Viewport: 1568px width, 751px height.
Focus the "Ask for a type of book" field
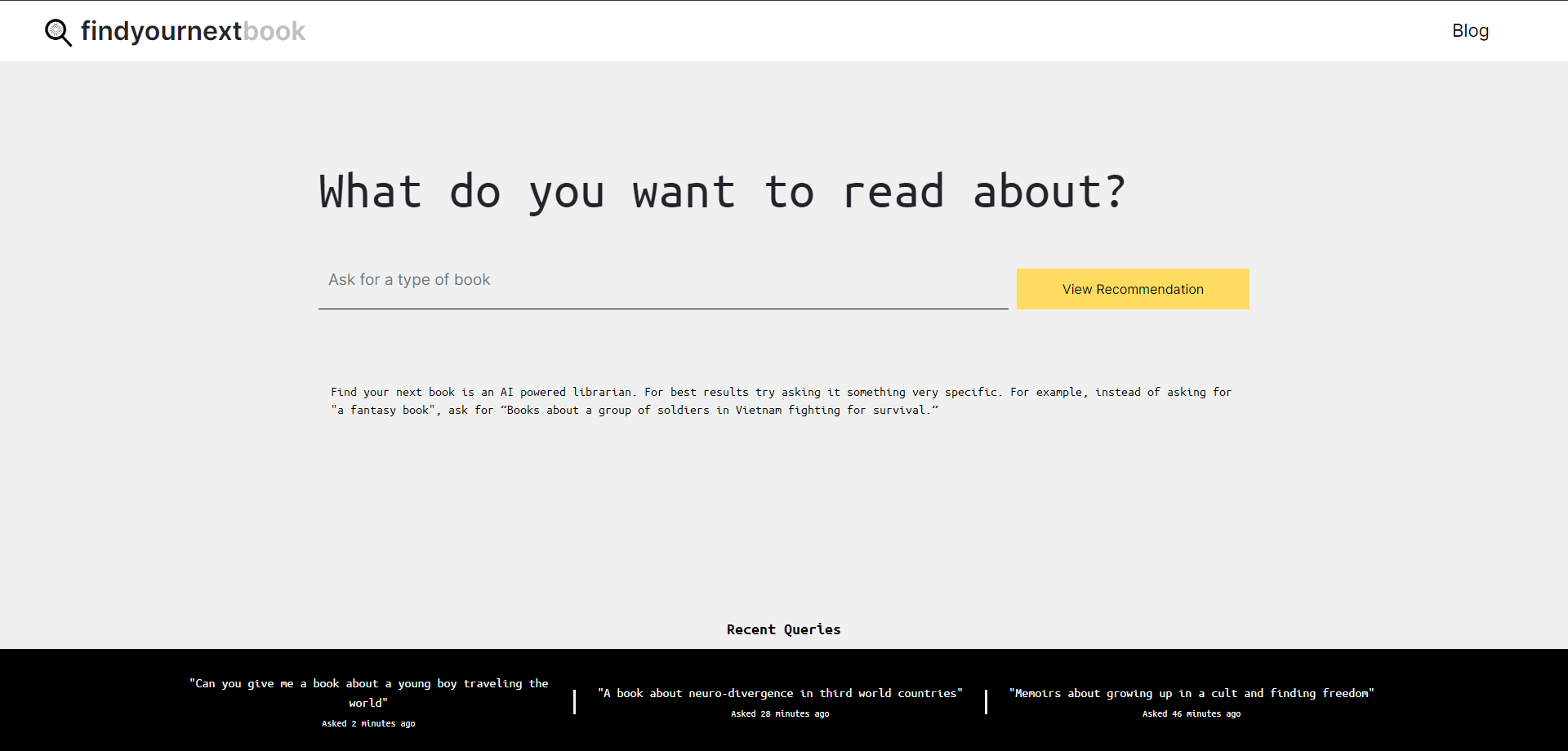662,280
